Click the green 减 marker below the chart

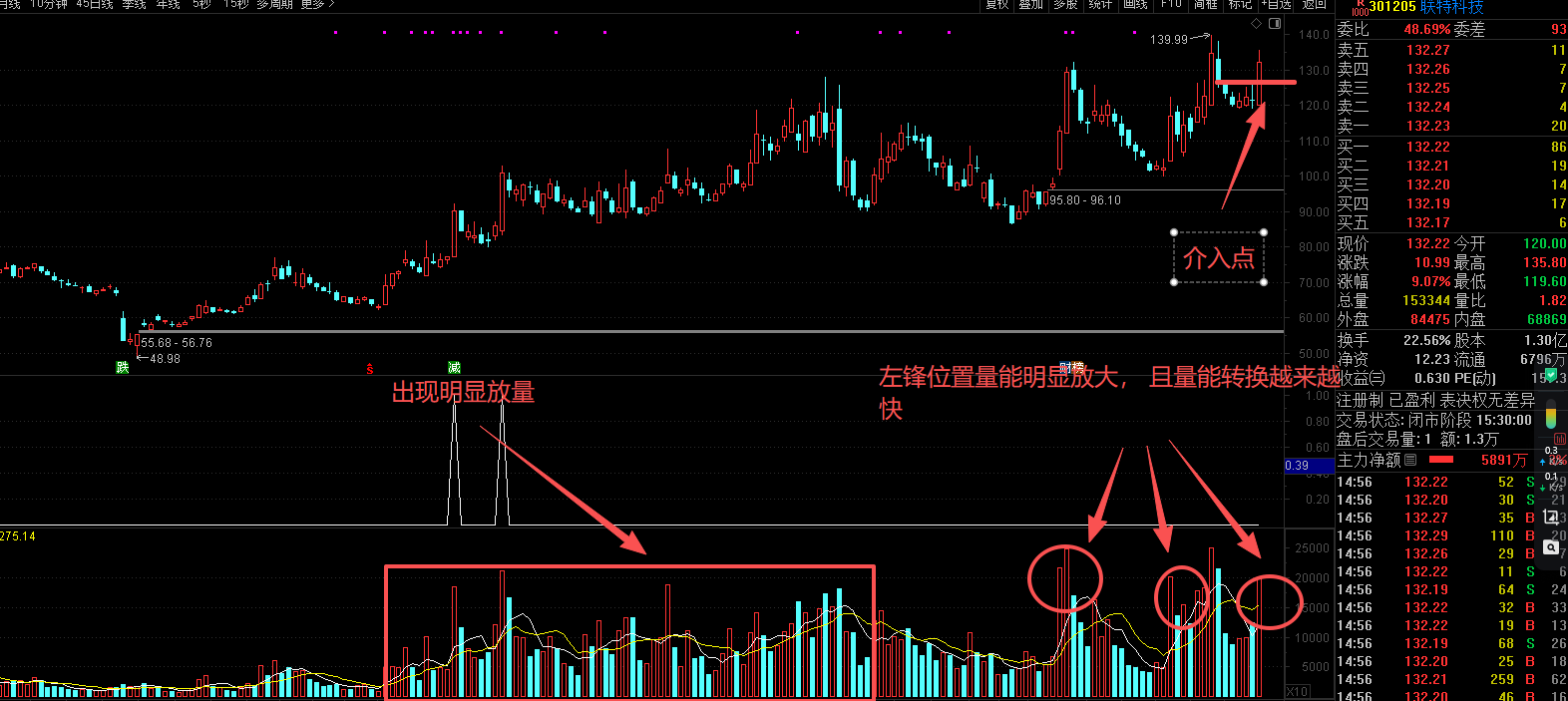(454, 368)
